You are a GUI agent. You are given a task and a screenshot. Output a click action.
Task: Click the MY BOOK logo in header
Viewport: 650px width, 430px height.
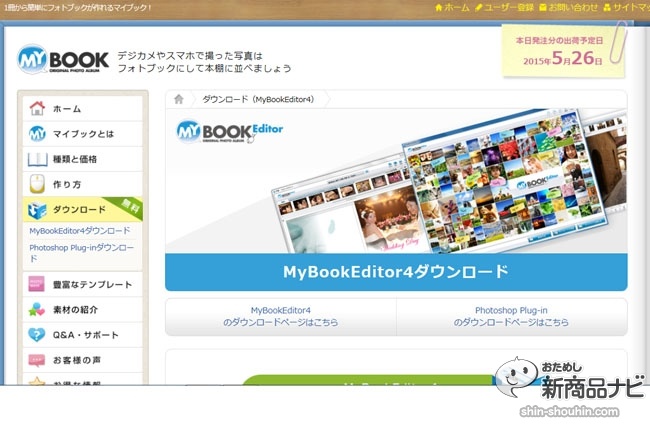coord(63,59)
